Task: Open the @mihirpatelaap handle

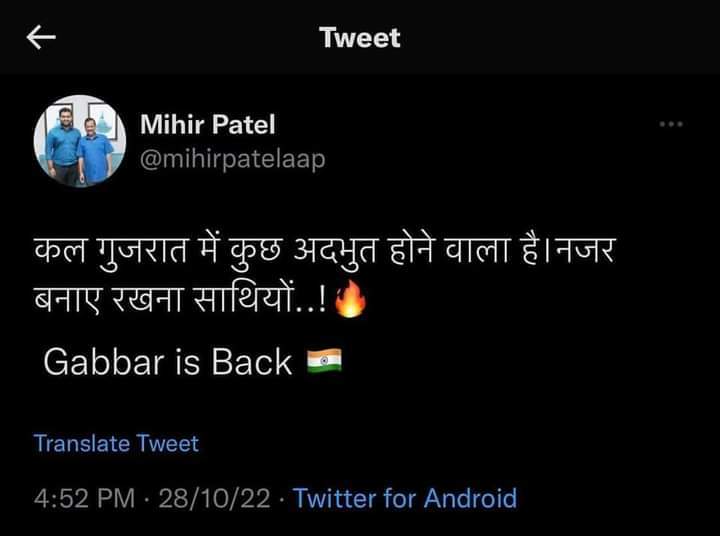Action: 232,160
